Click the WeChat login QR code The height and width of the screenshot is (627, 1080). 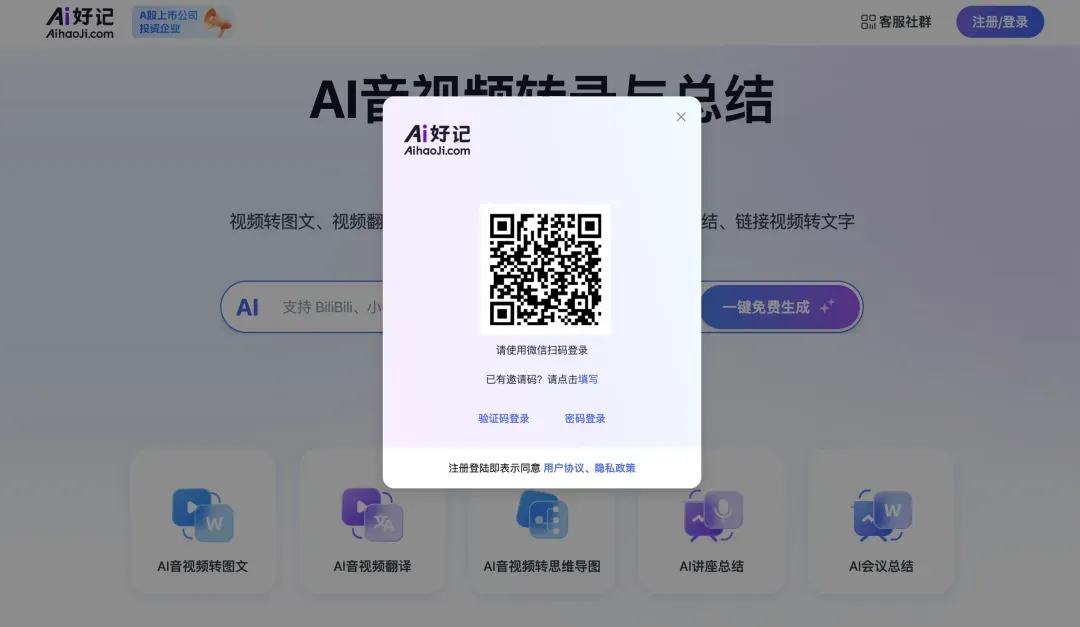[545, 269]
